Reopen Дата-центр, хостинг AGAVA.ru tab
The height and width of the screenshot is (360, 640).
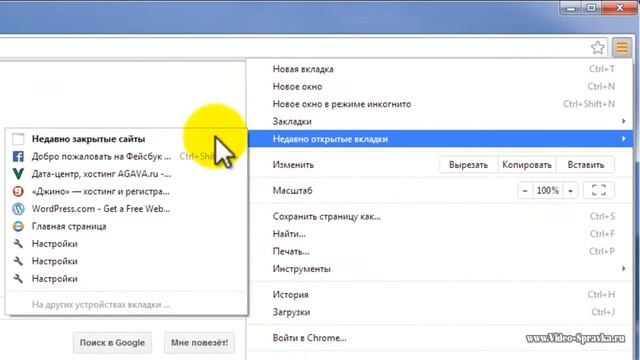[127, 174]
